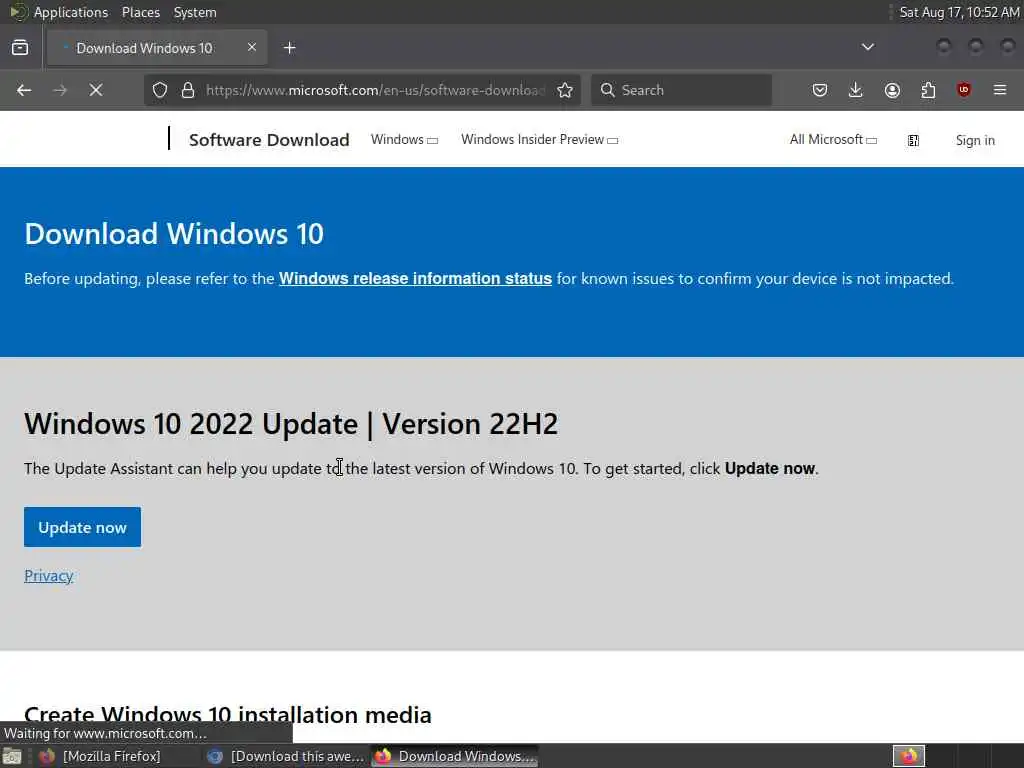Expand the Windows dropdown menu
This screenshot has width=1024, height=768.
tap(404, 140)
